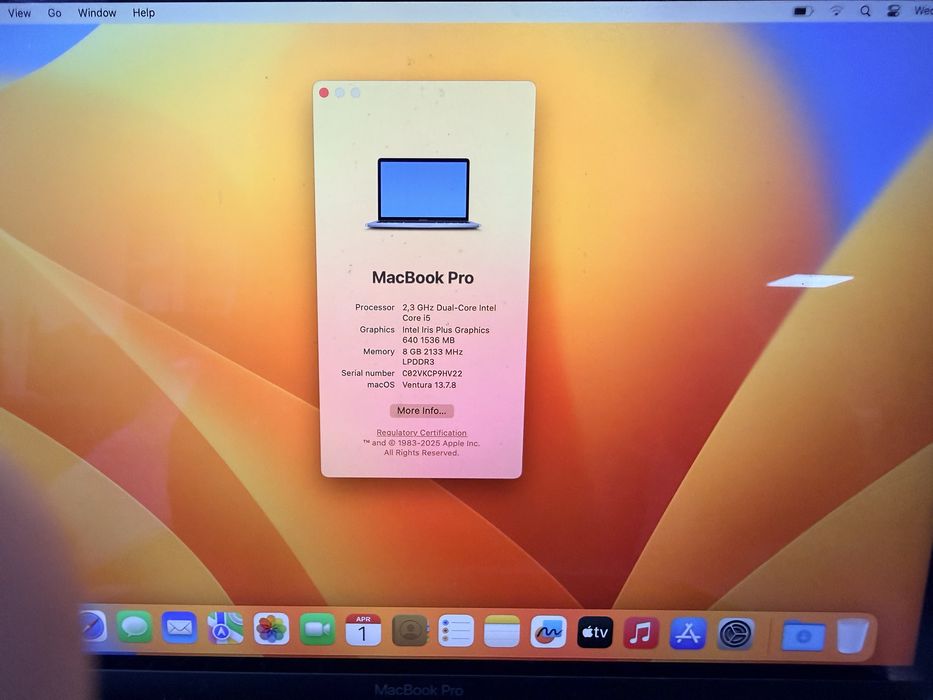Click the More Info... button
The image size is (933, 700).
421,411
